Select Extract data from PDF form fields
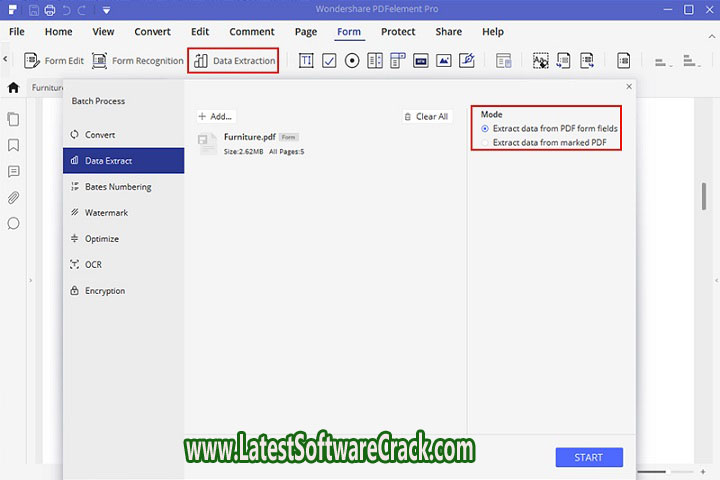The height and width of the screenshot is (480, 720). (x=549, y=129)
